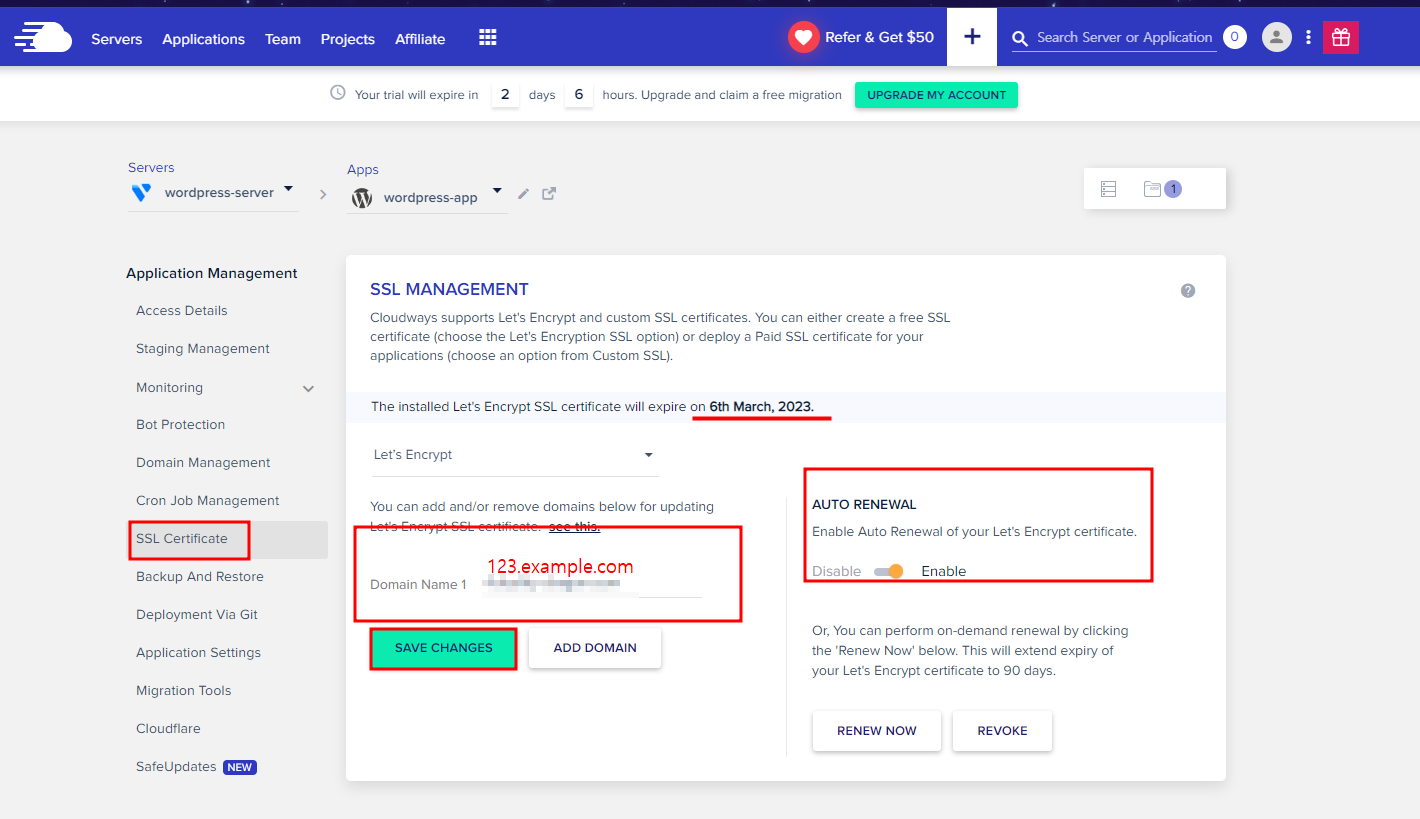Click Refer & Get $50 link
1420x819 pixels.
(x=880, y=38)
